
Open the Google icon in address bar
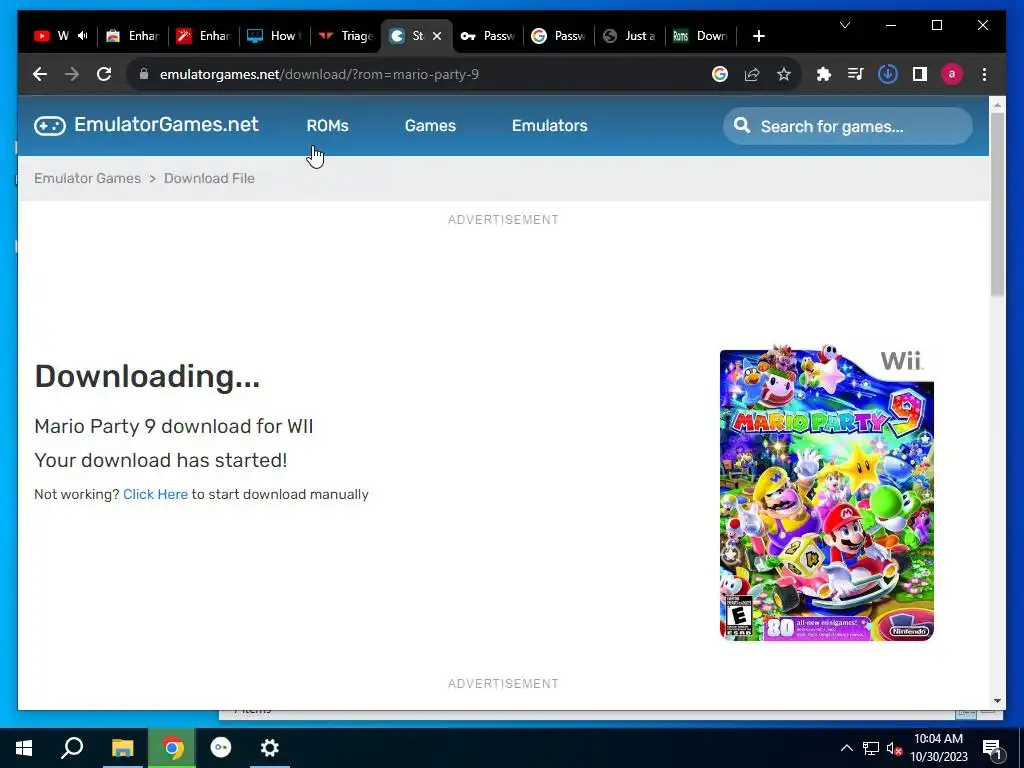click(720, 74)
